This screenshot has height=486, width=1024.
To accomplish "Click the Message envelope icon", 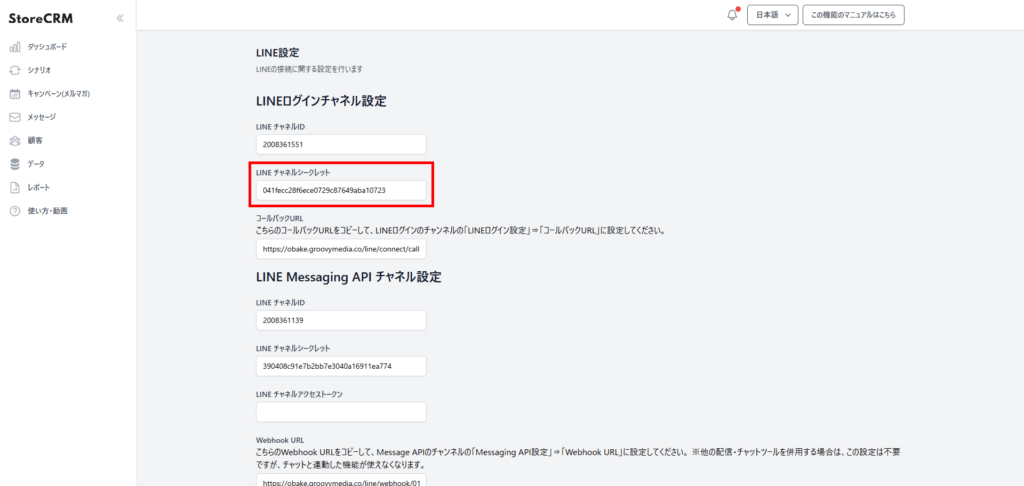I will [15, 117].
